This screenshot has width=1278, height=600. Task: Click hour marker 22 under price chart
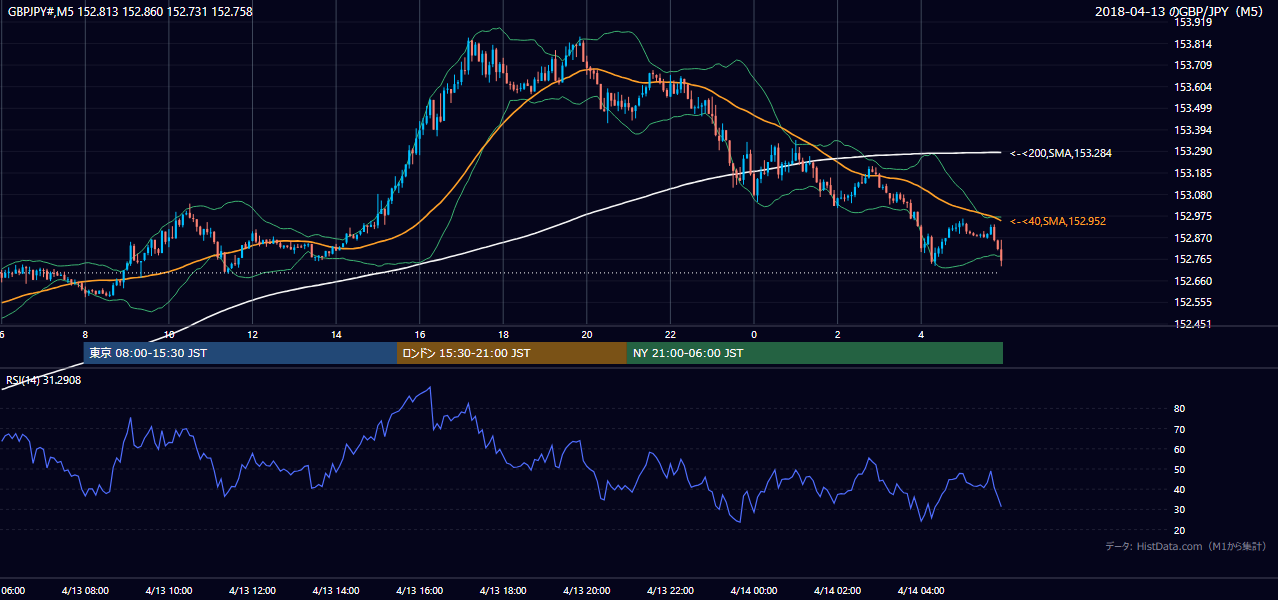pos(670,334)
